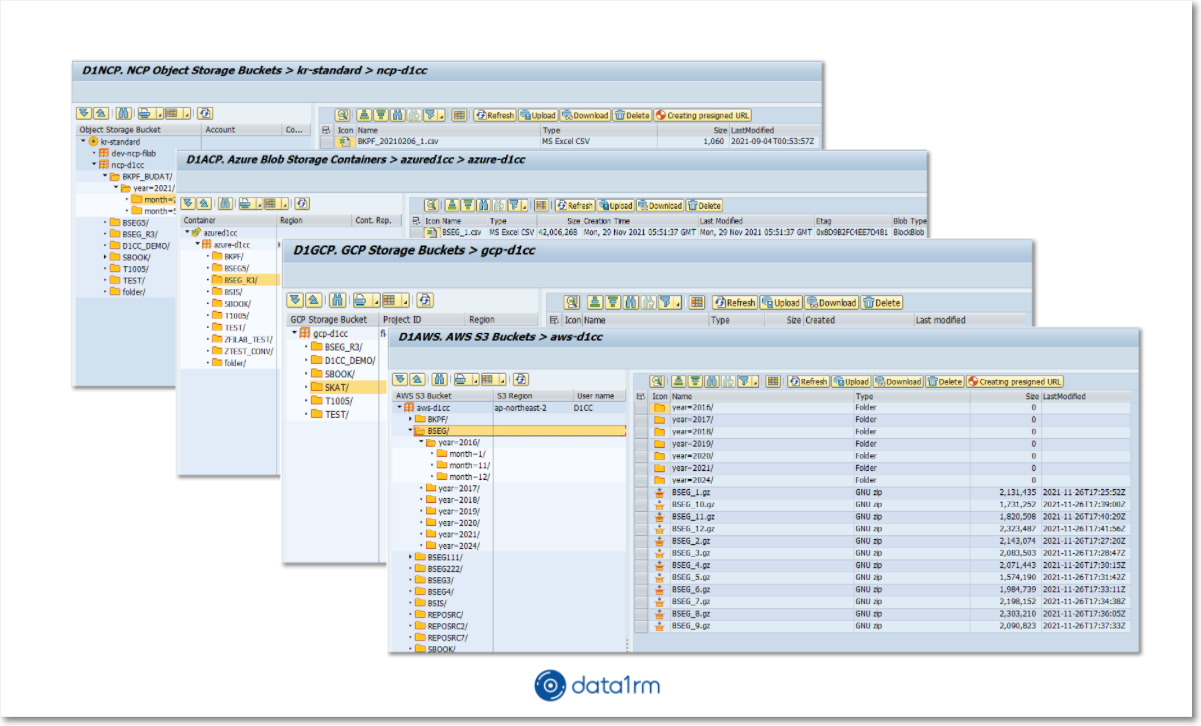Click layout grid icon in AWS file toolbar

pos(773,381)
